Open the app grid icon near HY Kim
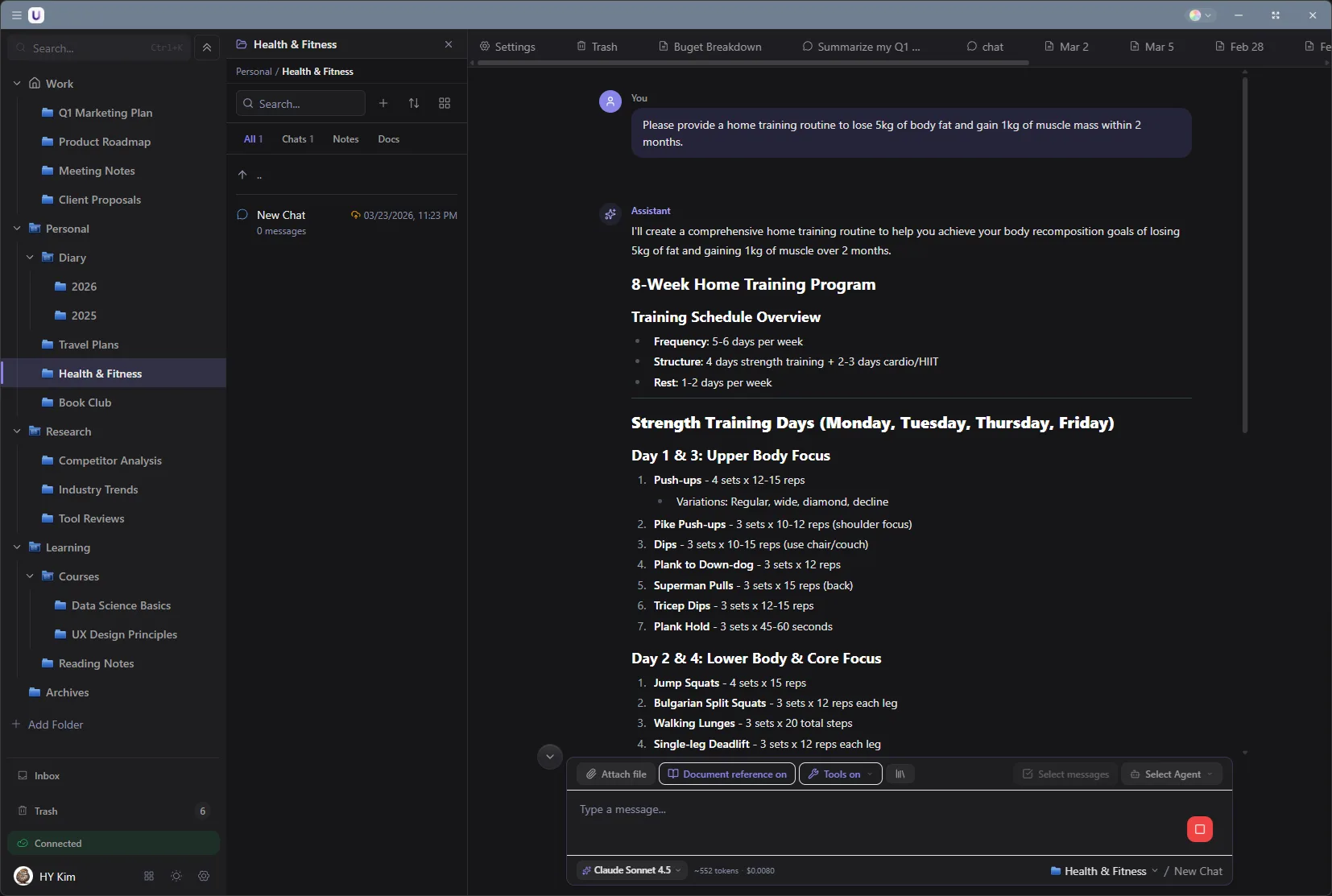Image resolution: width=1332 pixels, height=896 pixels. pos(147,876)
